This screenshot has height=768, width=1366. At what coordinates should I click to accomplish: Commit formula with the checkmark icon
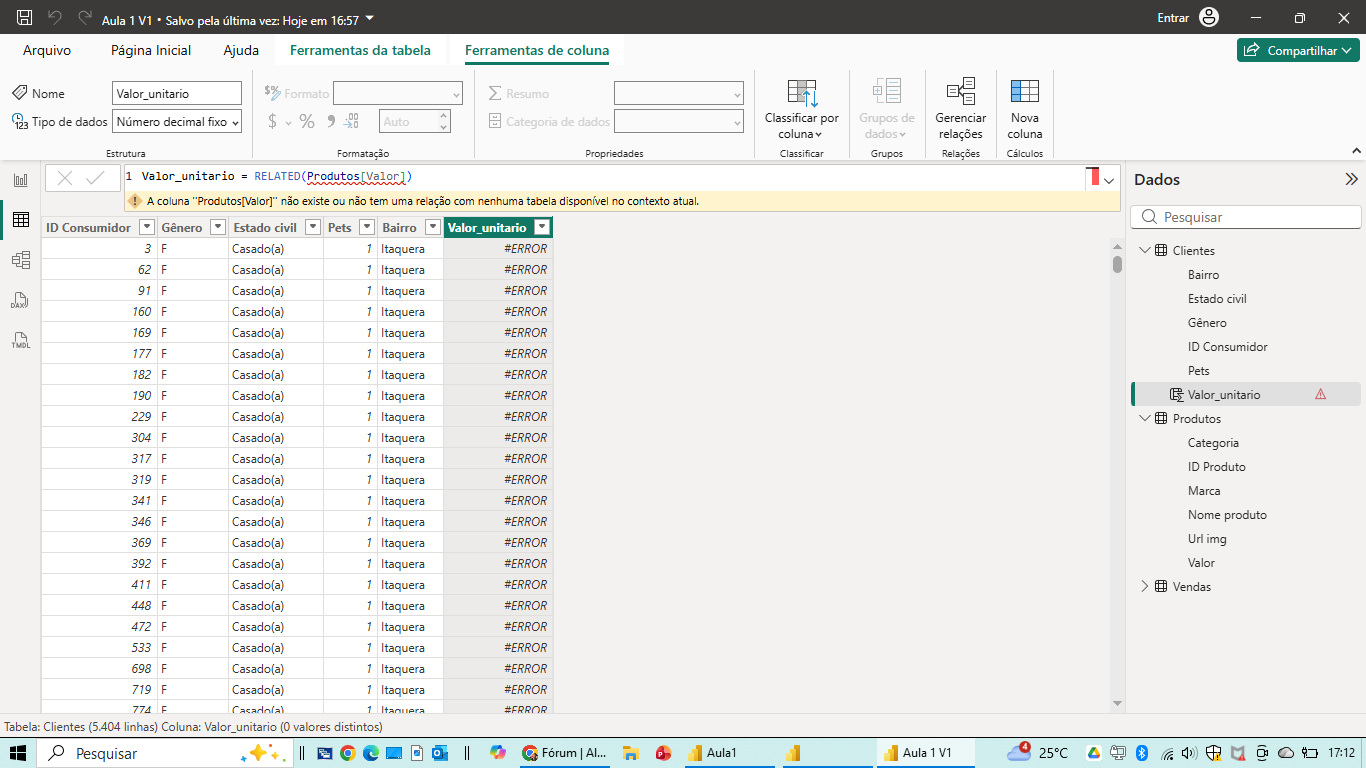coord(96,178)
